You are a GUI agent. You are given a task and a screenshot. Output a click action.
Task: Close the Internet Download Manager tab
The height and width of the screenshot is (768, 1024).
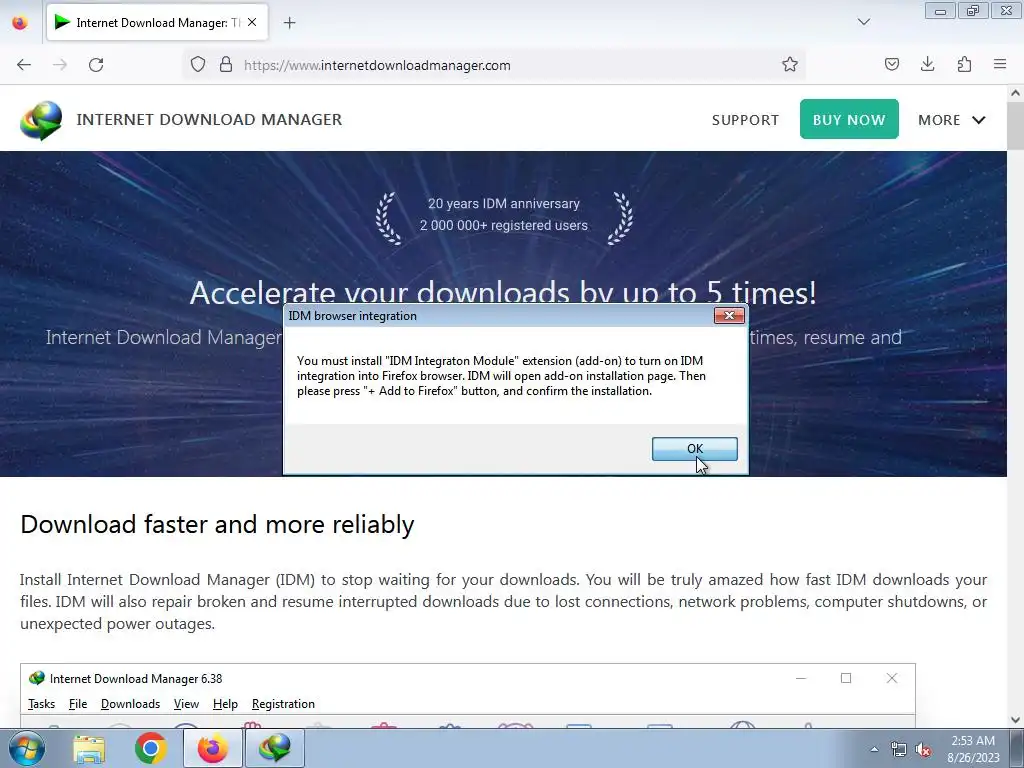tap(252, 22)
